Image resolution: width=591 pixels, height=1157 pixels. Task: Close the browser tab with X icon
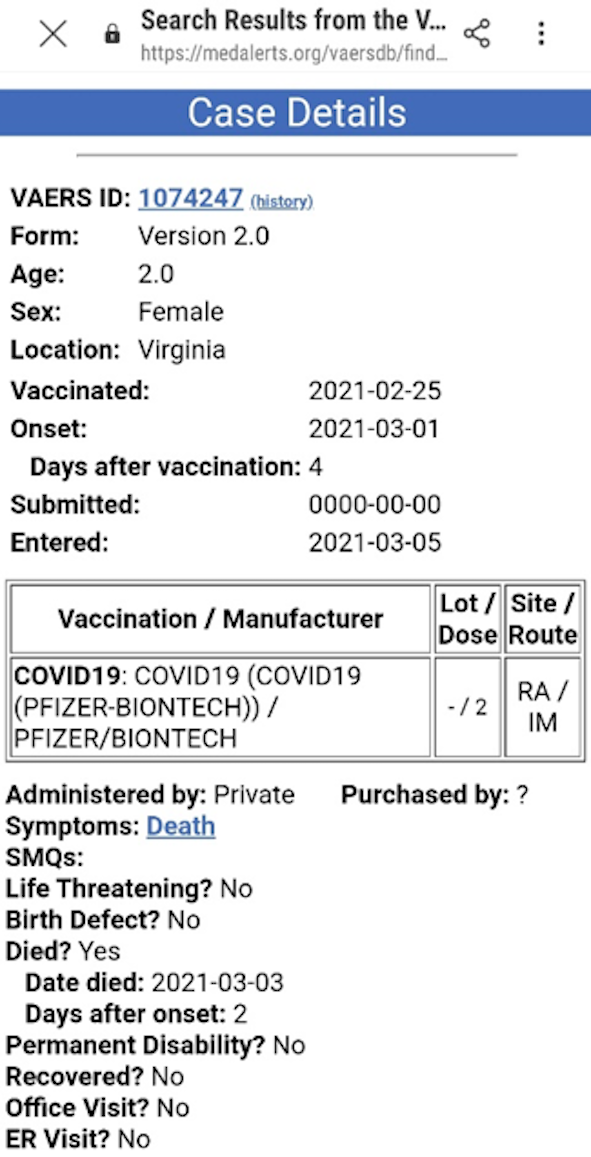[x=52, y=34]
